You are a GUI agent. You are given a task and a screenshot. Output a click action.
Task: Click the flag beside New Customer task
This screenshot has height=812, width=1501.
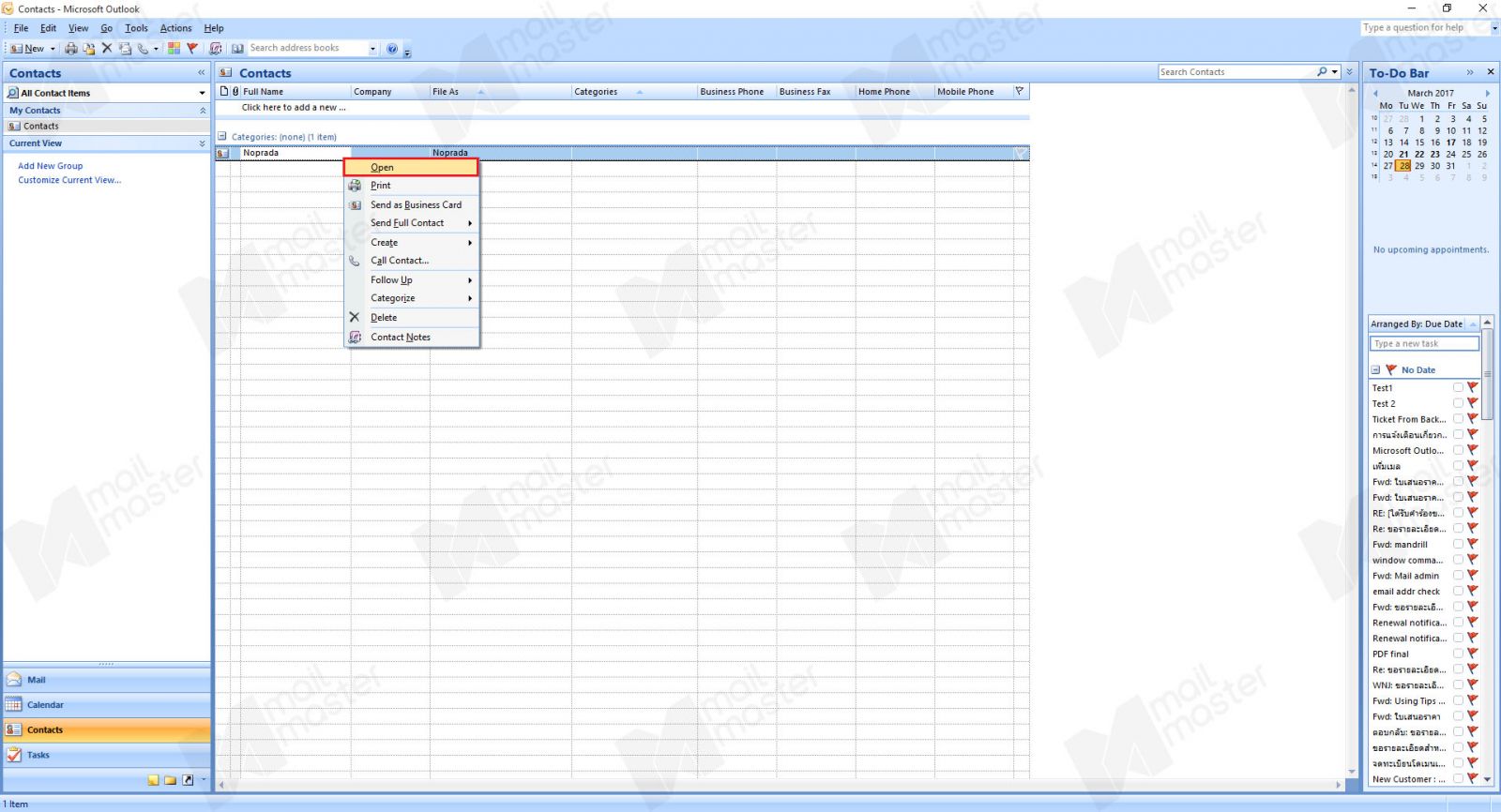[x=1473, y=779]
